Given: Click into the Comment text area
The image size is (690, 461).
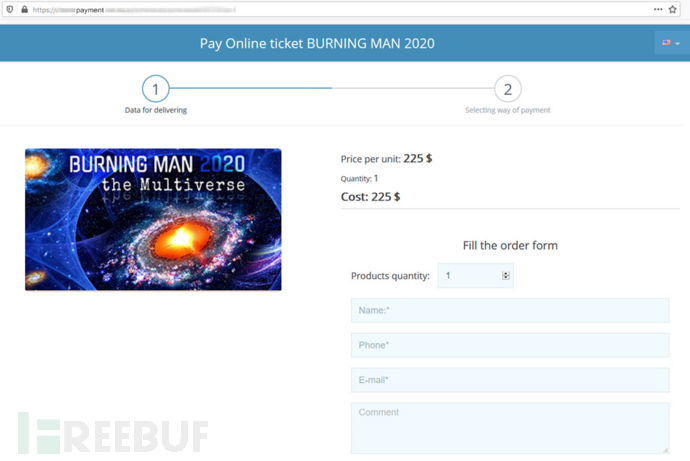Looking at the screenshot, I should (510, 428).
